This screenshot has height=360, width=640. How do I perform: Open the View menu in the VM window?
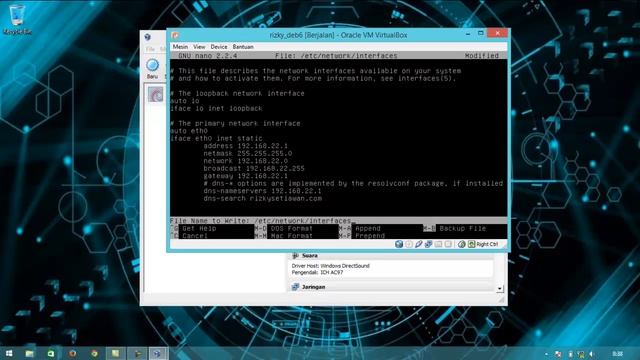coord(199,47)
